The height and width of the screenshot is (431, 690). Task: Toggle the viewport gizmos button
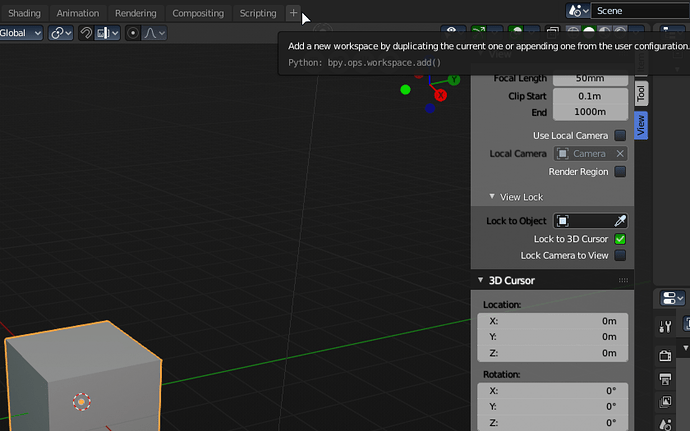tap(478, 32)
